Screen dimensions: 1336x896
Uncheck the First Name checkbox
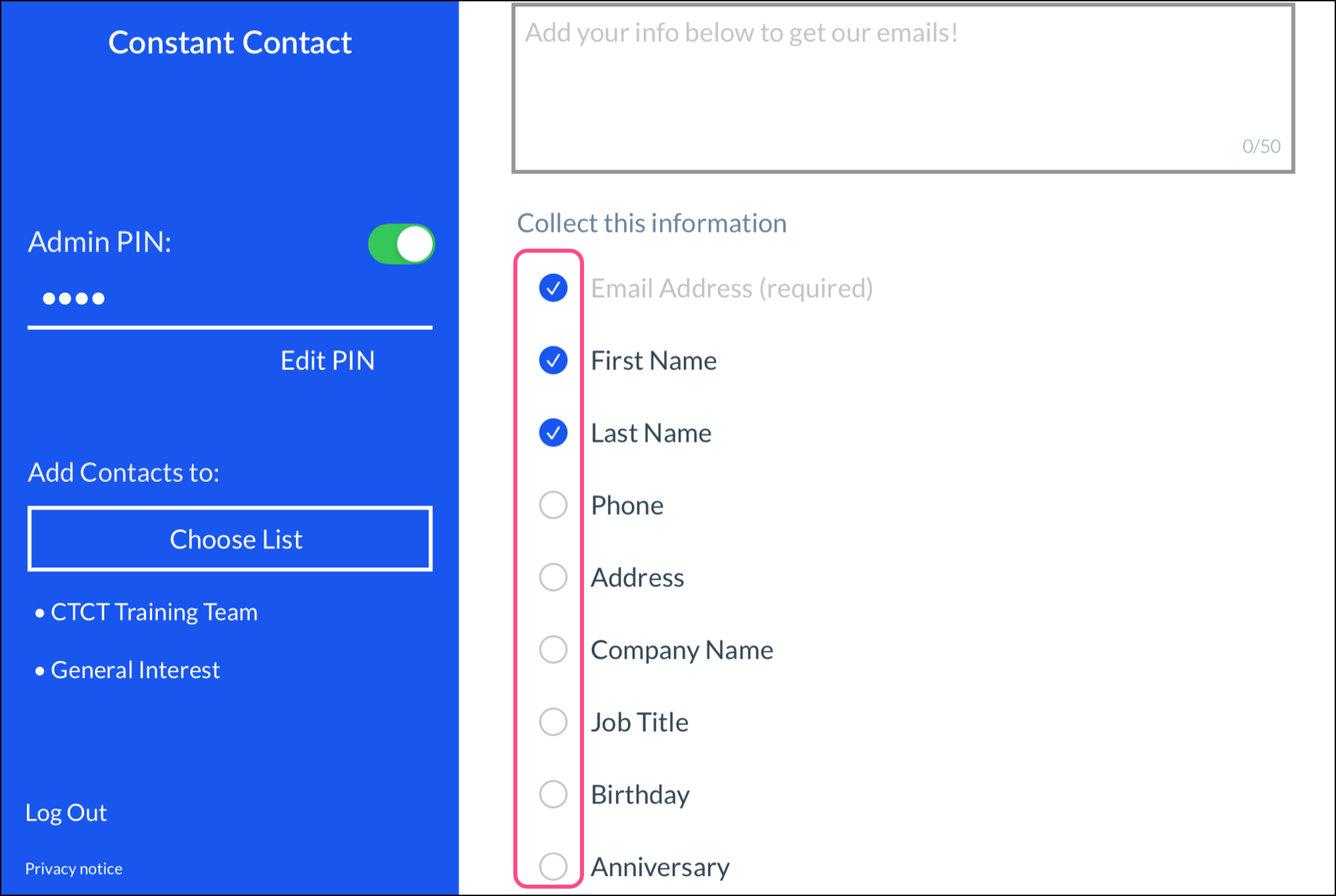click(553, 361)
